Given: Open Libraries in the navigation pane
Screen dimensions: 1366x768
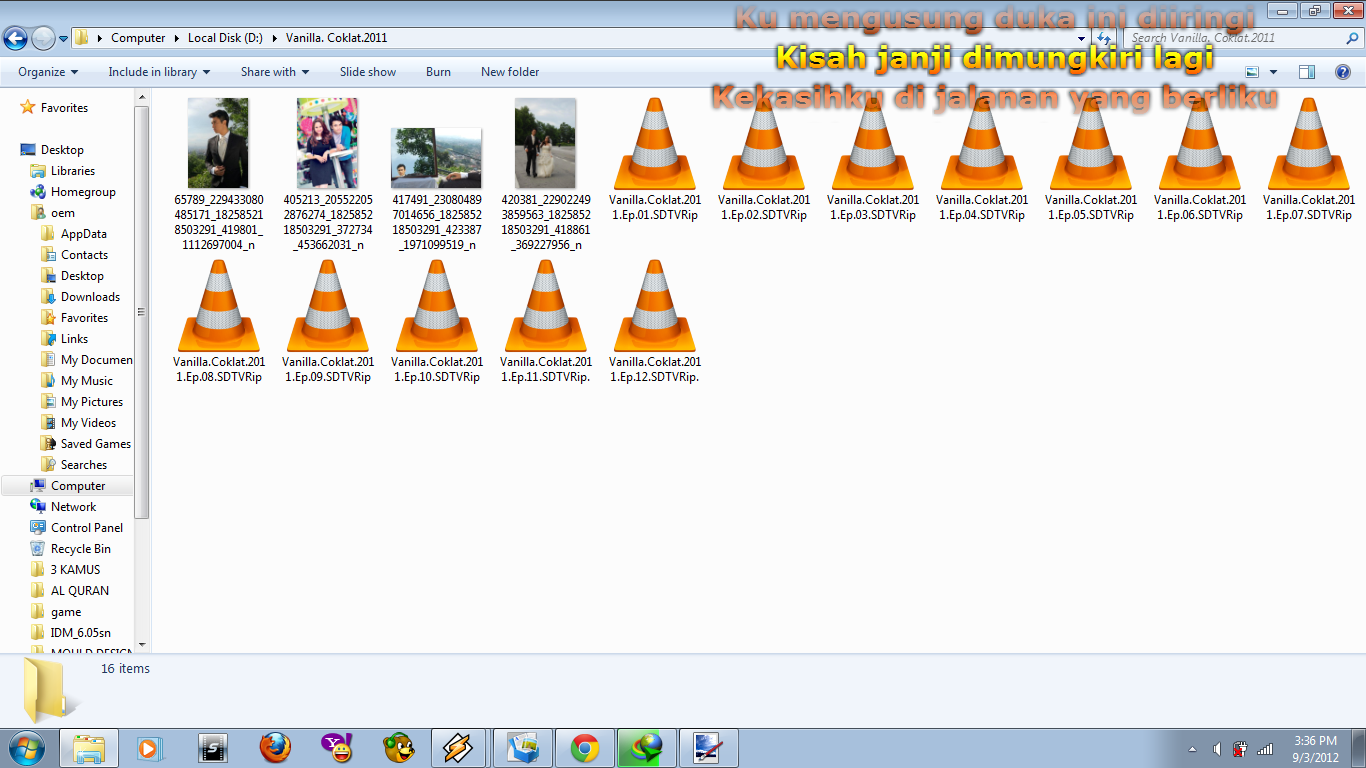Looking at the screenshot, I should (x=73, y=171).
